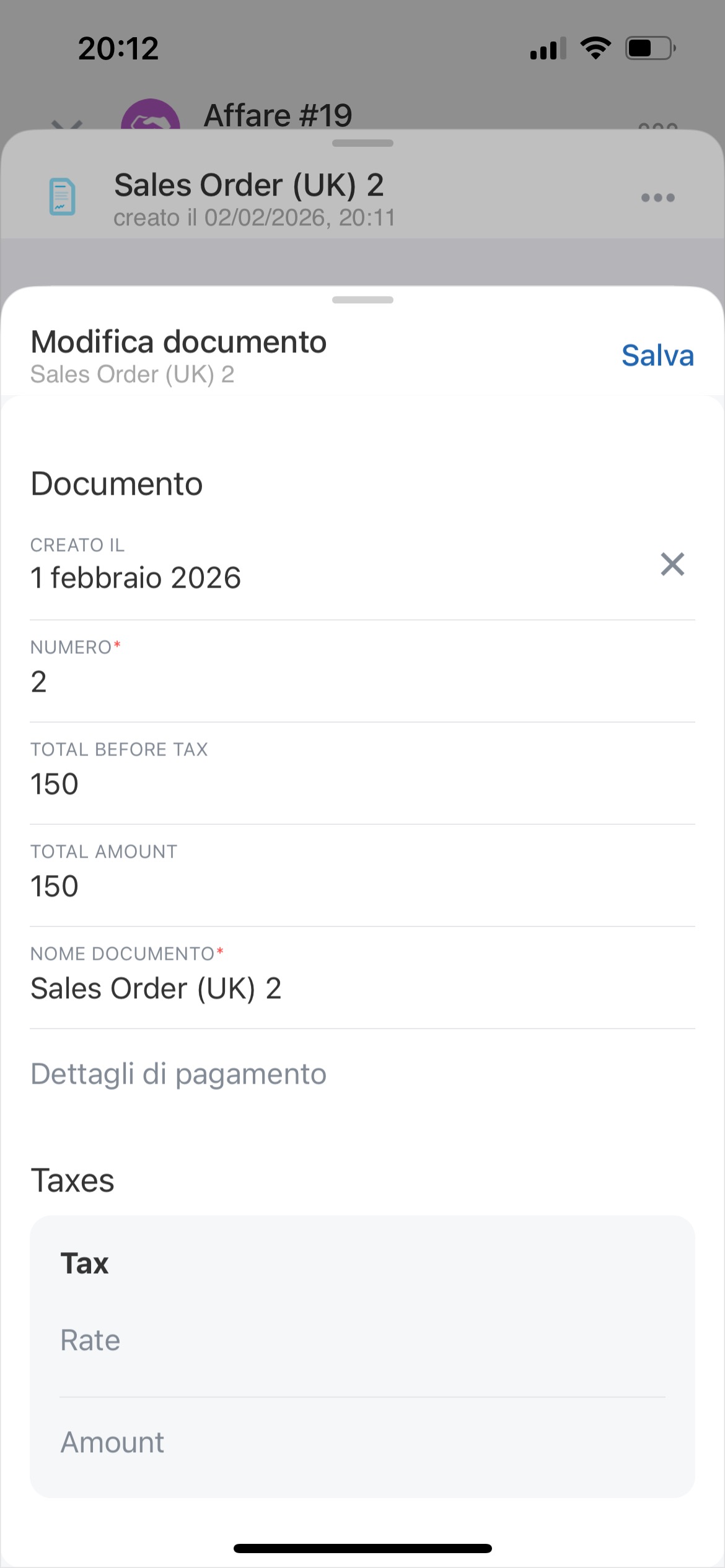This screenshot has height=1568, width=725.
Task: Tap the tax Amount field
Action: coord(362,1442)
